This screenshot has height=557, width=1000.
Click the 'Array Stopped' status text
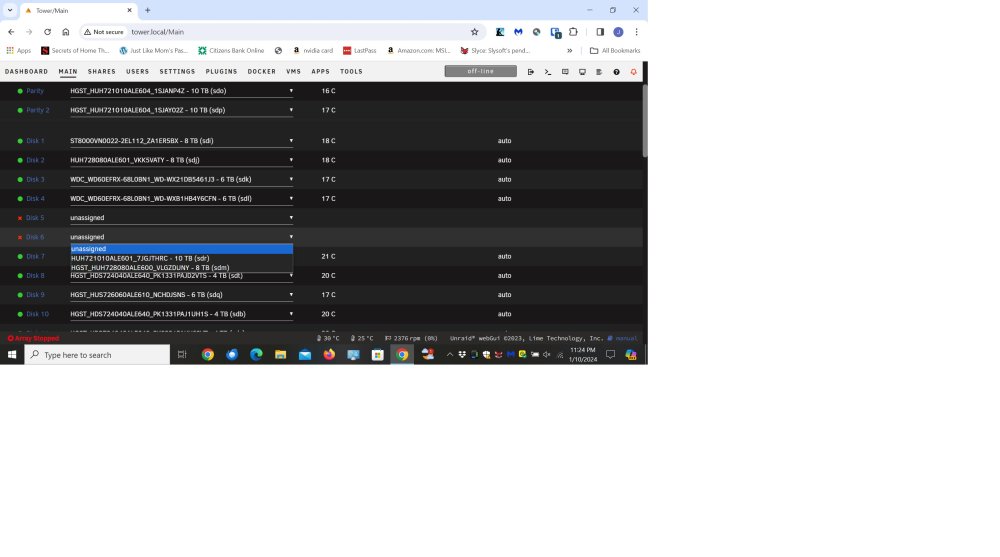(x=33, y=339)
